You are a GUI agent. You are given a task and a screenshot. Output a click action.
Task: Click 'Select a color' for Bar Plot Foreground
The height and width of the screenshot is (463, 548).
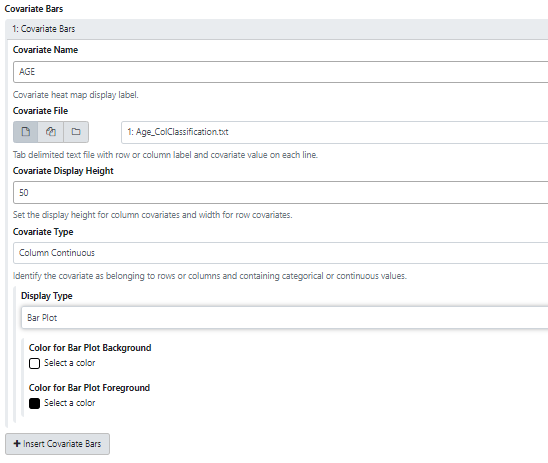[70, 403]
